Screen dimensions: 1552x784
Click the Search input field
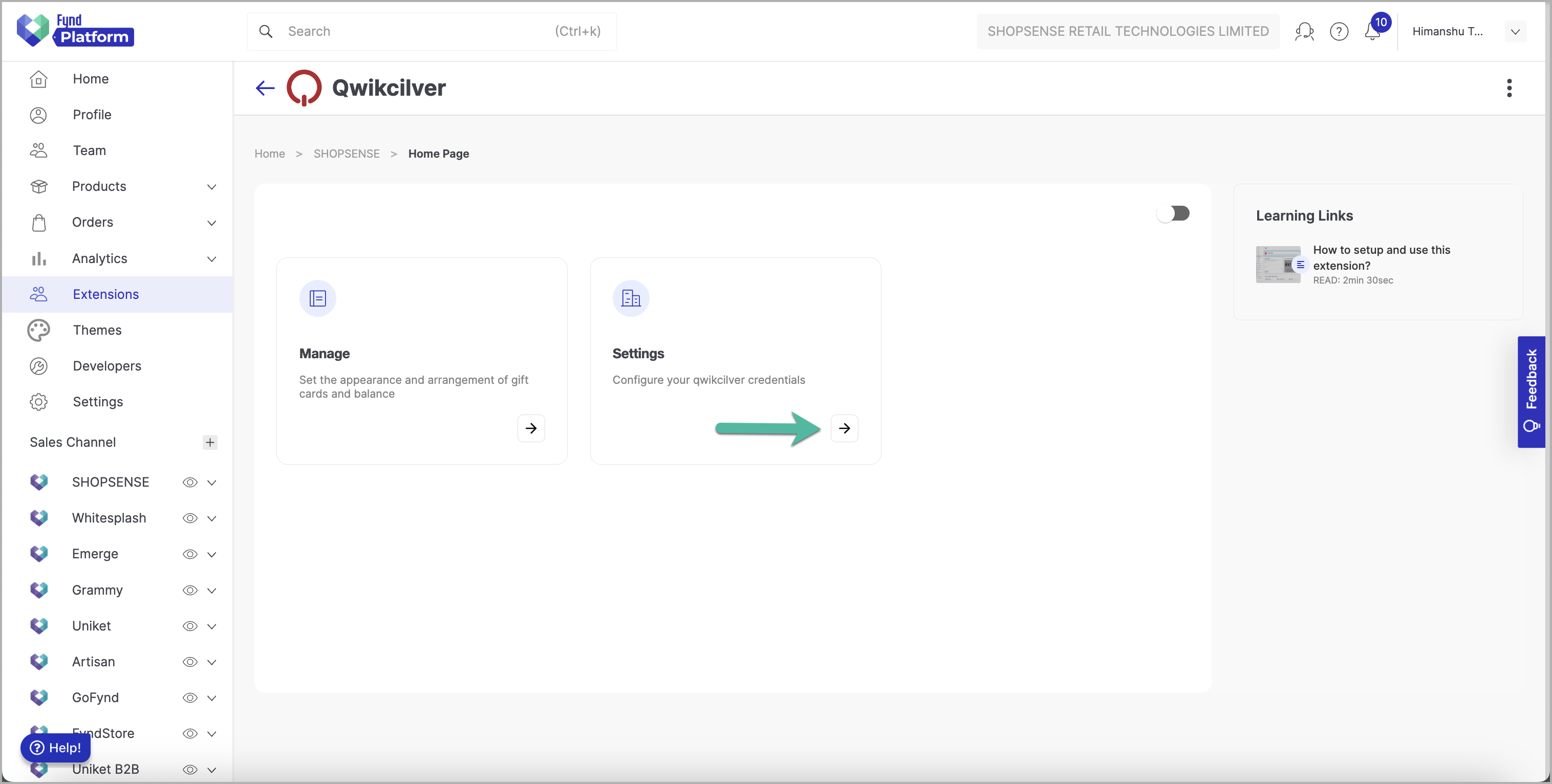click(x=432, y=31)
